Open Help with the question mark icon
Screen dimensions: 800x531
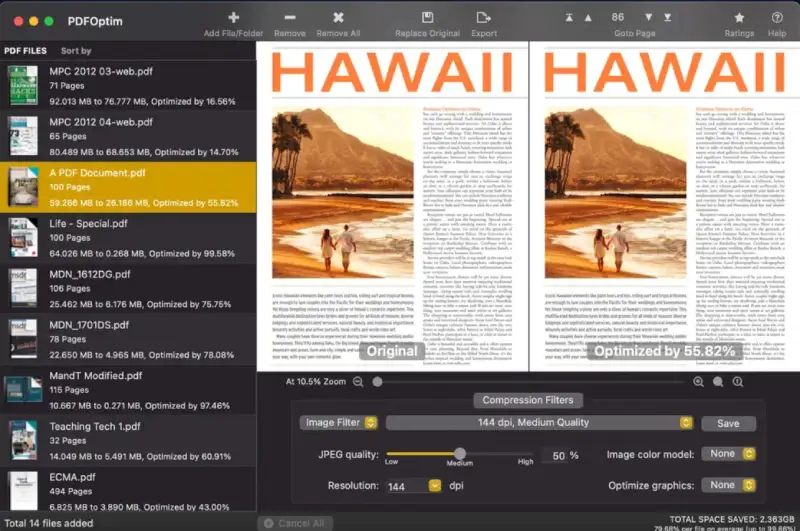tap(777, 17)
